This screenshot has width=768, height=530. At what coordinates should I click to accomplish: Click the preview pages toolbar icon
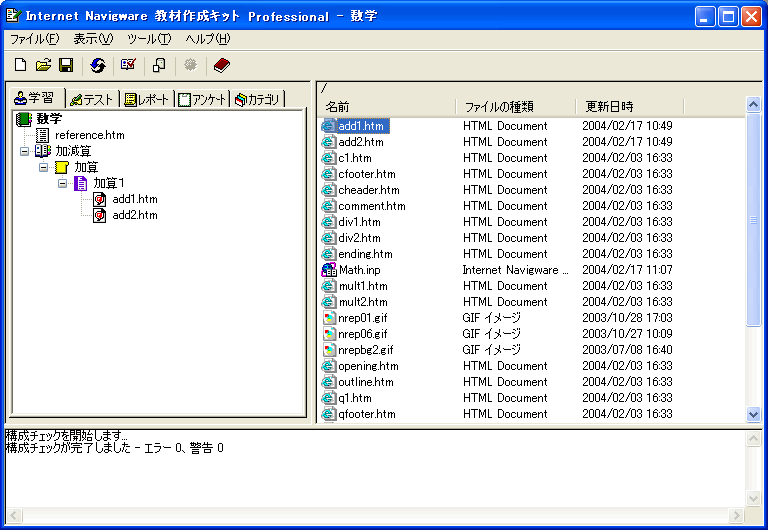pos(159,65)
